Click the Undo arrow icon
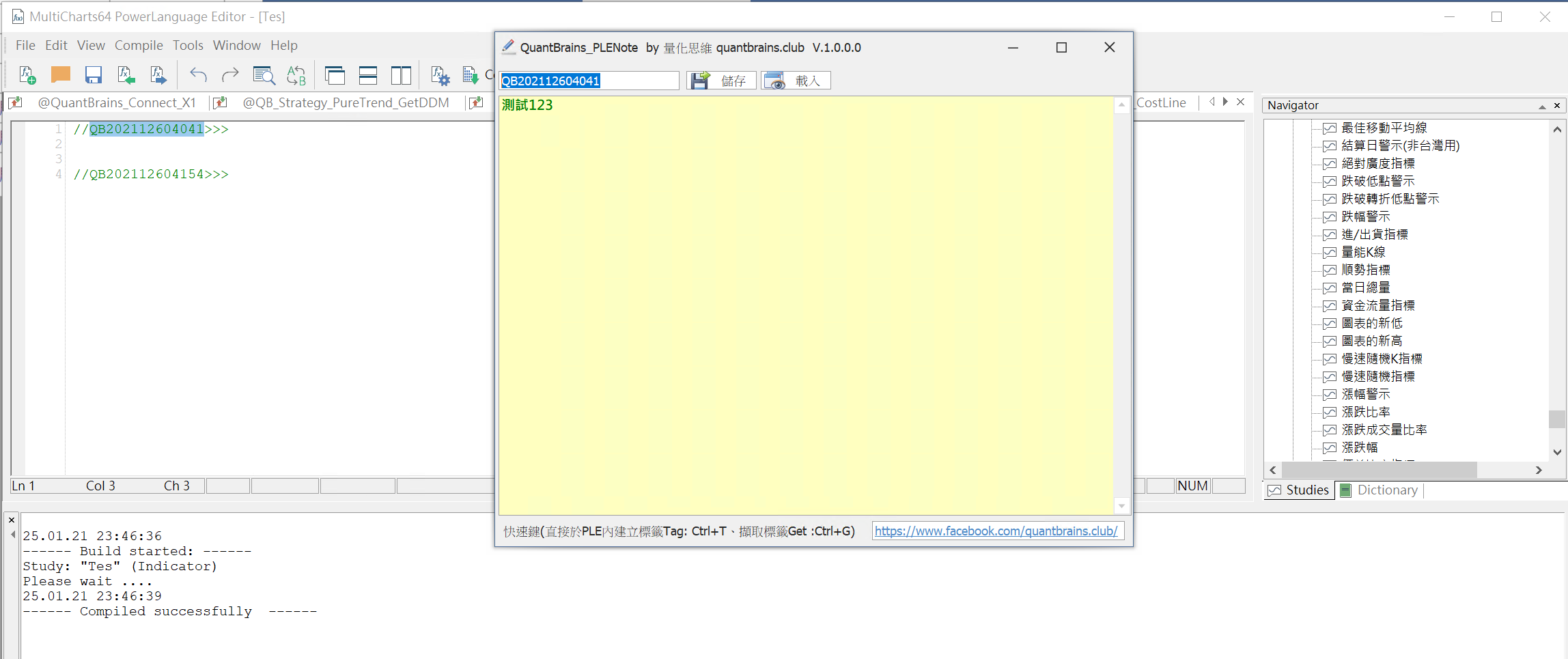 coord(198,75)
